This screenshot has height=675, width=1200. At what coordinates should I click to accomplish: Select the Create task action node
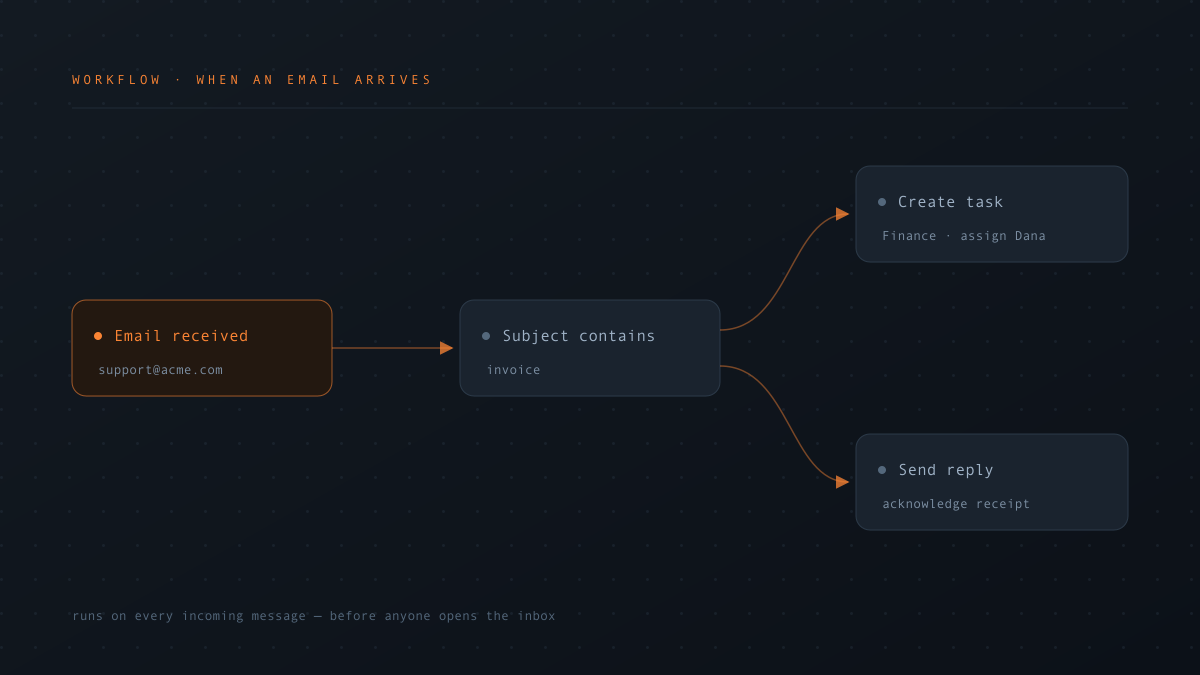992,214
